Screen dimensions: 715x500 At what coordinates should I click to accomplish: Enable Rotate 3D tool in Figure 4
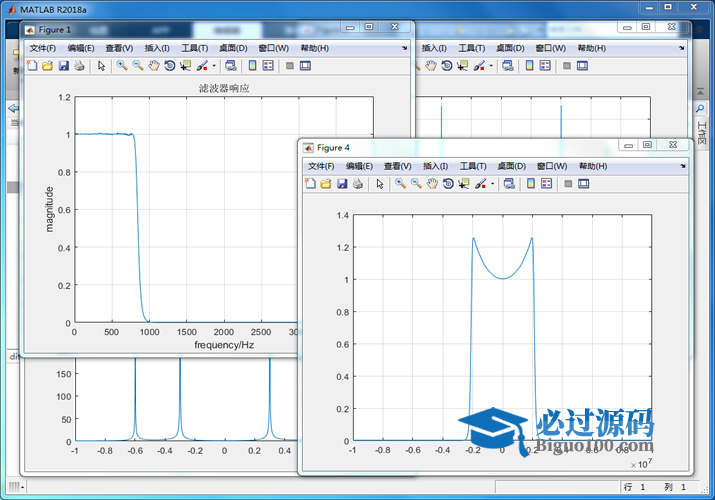point(448,184)
